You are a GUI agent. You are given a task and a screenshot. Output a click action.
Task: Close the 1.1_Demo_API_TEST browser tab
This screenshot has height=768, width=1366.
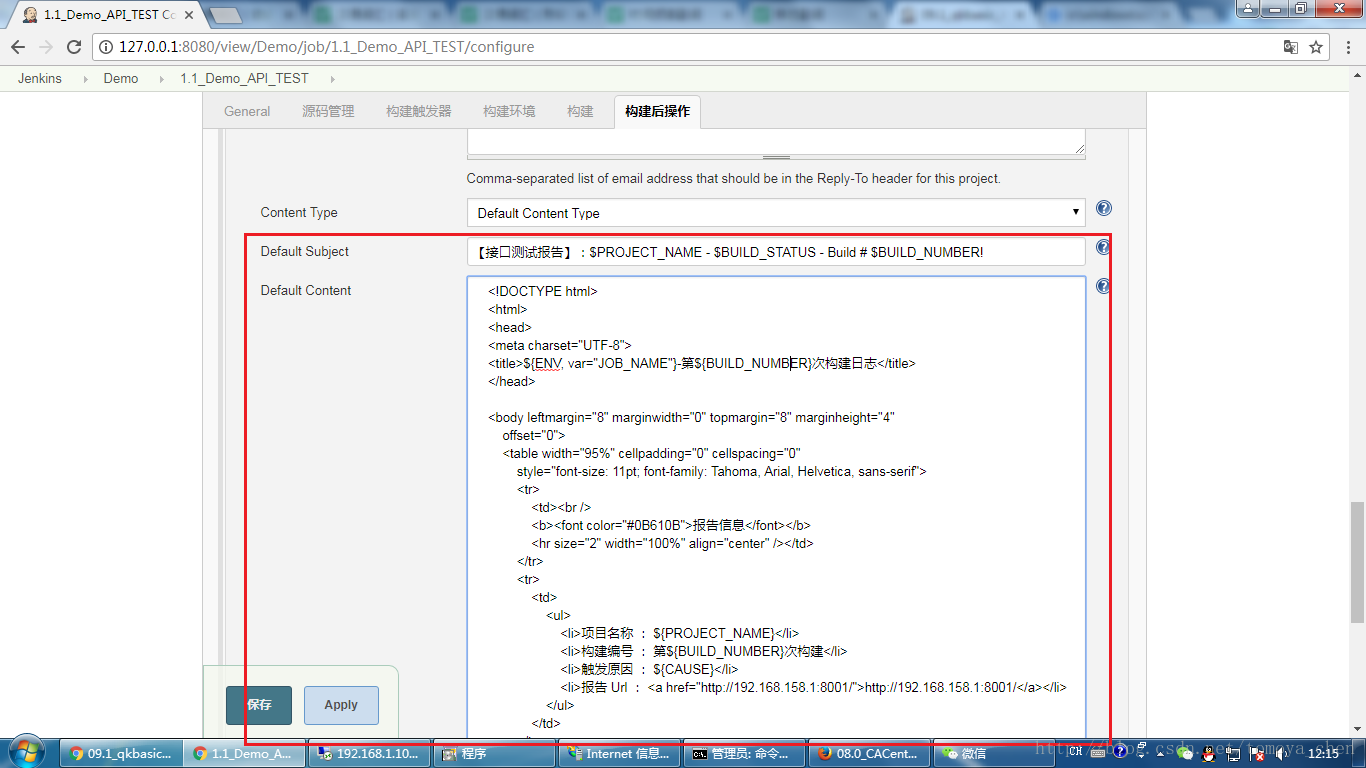click(190, 15)
